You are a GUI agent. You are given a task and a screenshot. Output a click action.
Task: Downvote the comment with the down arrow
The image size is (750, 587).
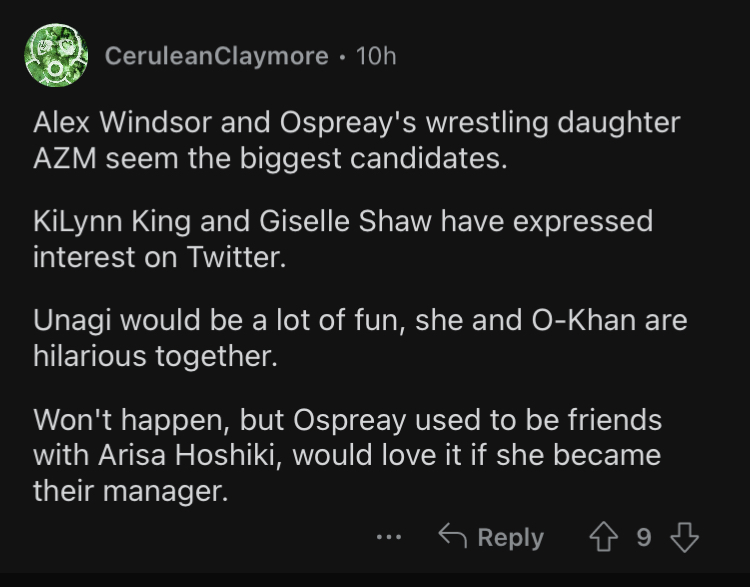pyautogui.click(x=685, y=537)
